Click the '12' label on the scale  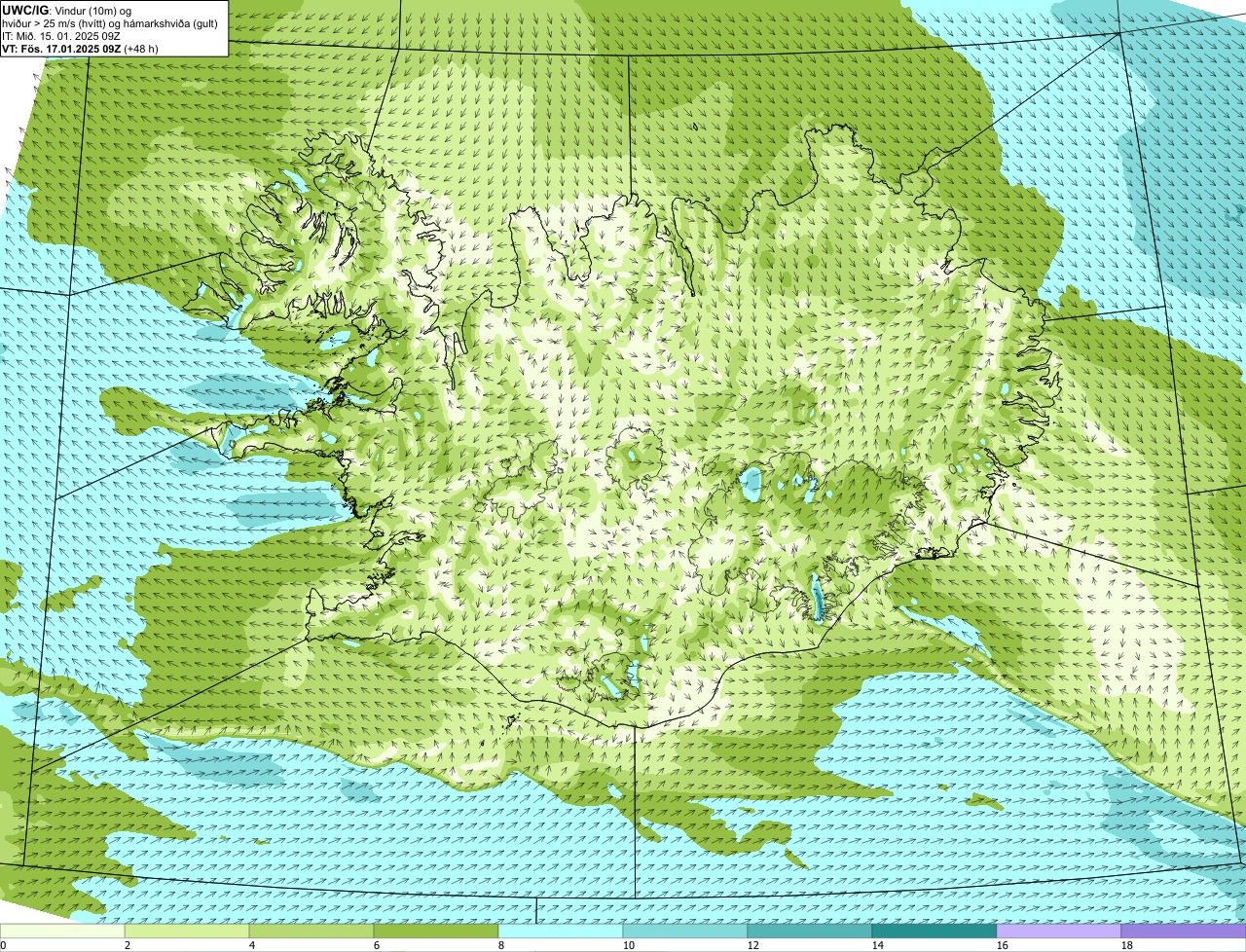(753, 945)
